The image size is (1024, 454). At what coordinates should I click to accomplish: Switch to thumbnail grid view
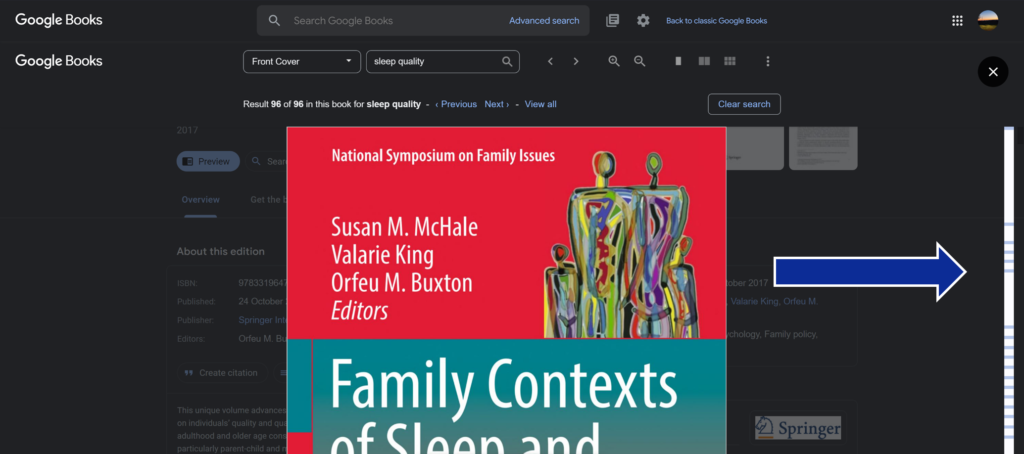point(730,61)
